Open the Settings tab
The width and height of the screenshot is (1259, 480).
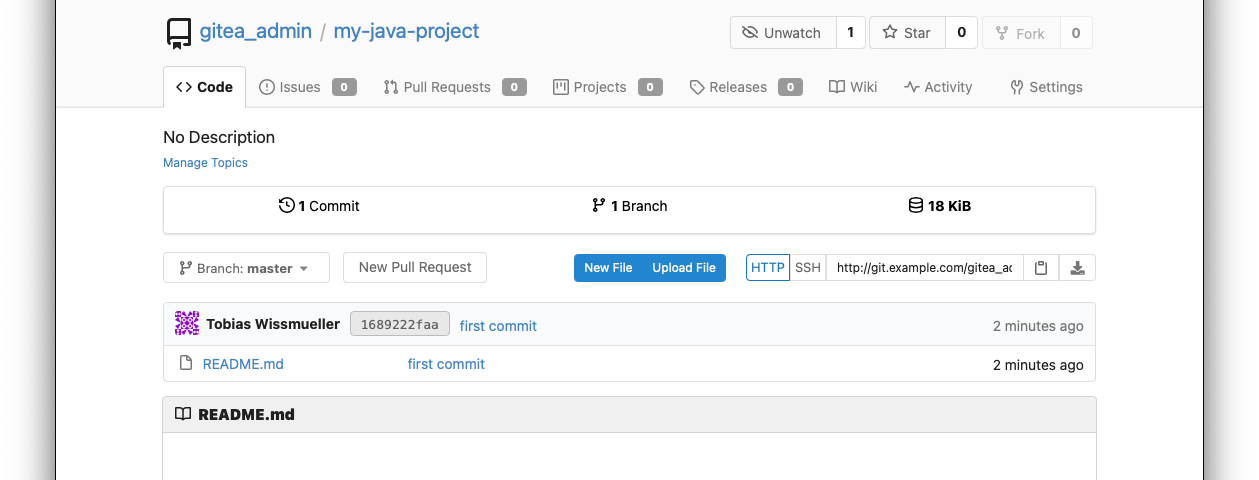click(x=1046, y=87)
